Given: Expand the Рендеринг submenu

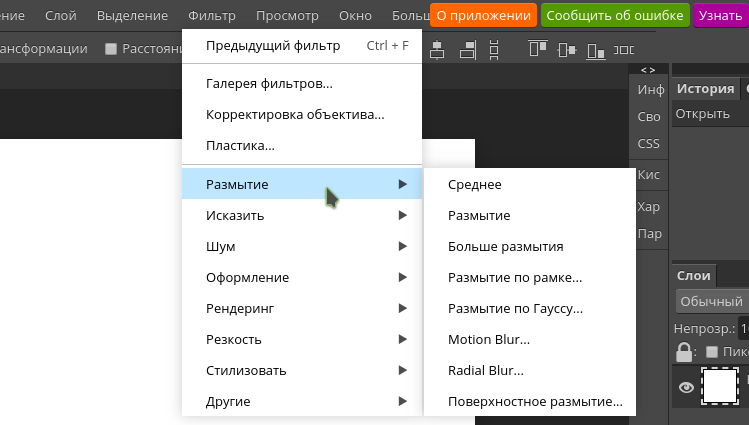Looking at the screenshot, I should point(302,308).
